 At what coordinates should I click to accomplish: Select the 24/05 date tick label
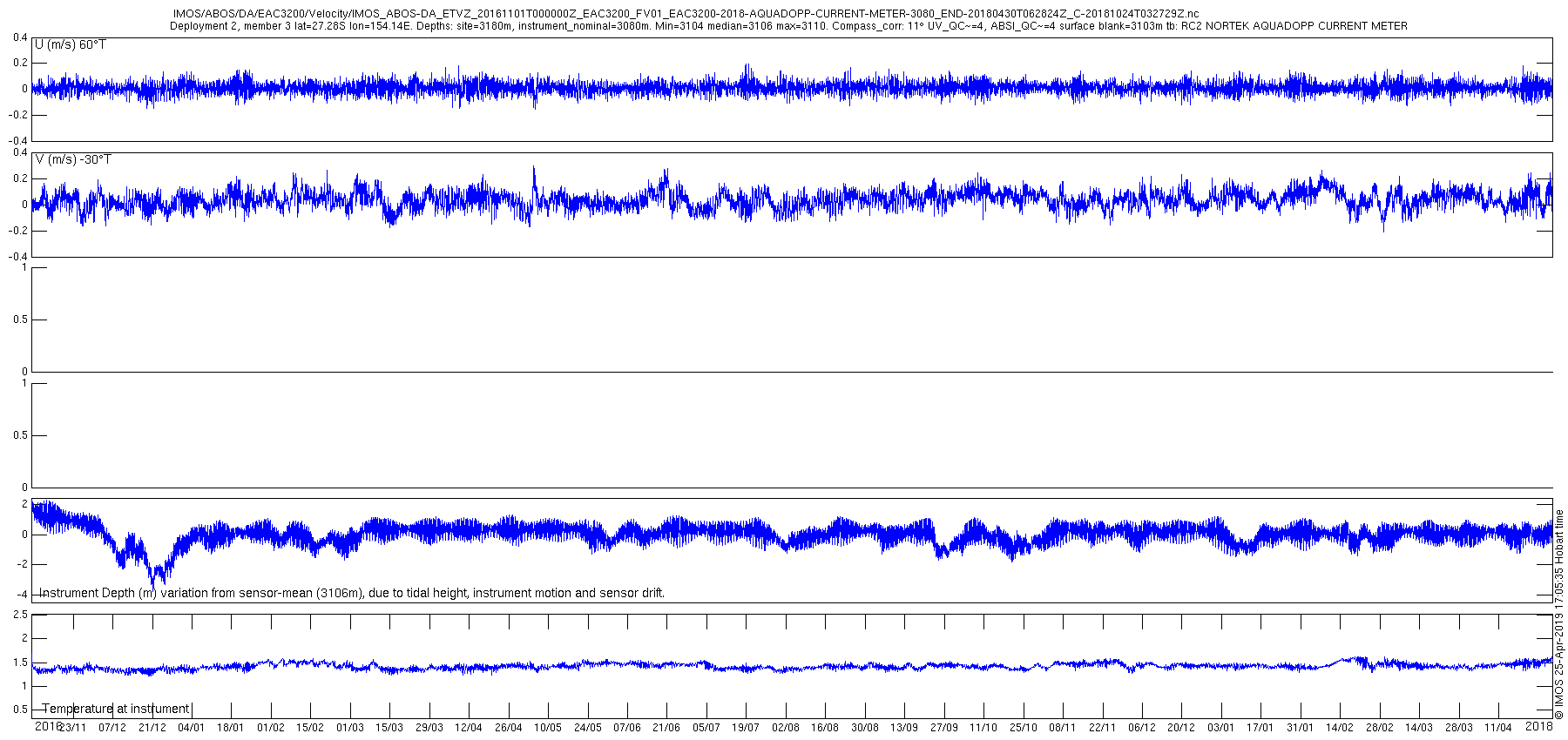tap(588, 728)
